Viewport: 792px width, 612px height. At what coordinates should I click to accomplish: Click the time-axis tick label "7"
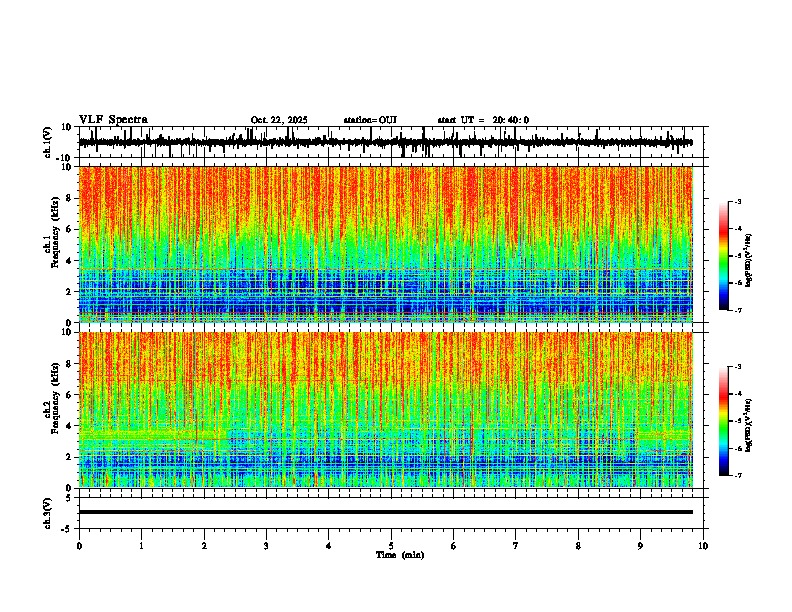pyautogui.click(x=516, y=546)
